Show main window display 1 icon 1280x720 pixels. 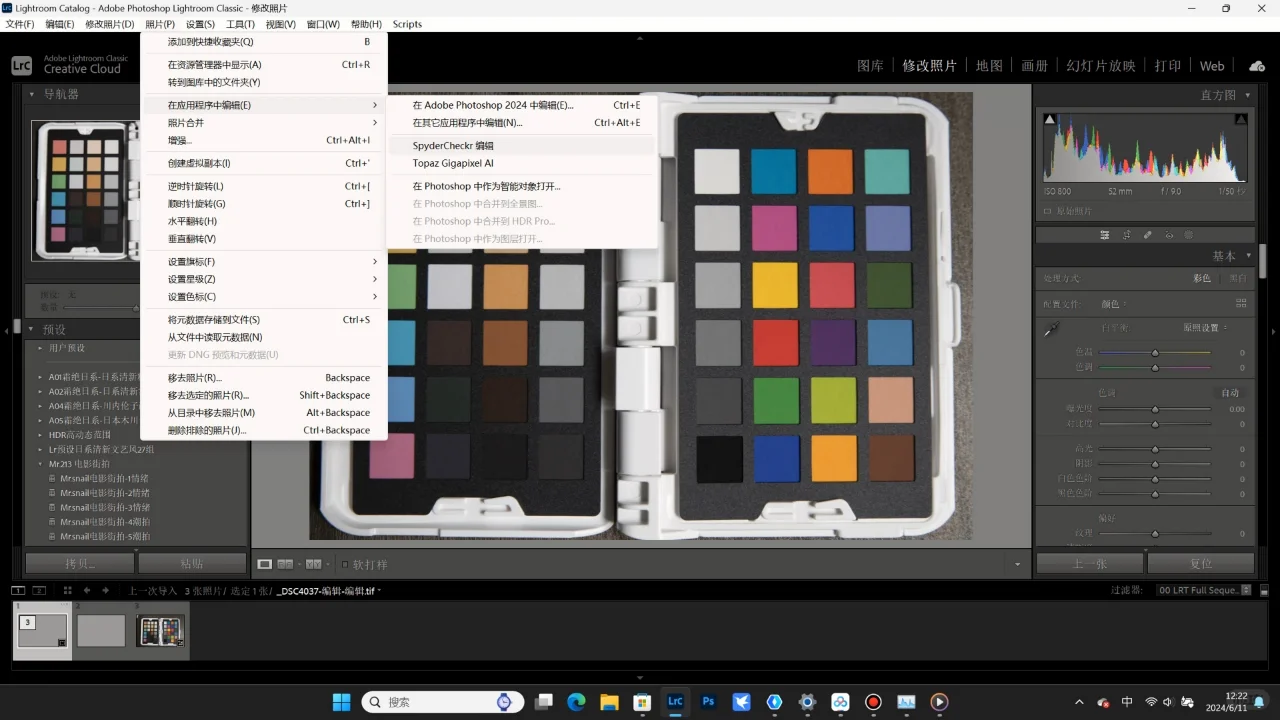coord(18,590)
